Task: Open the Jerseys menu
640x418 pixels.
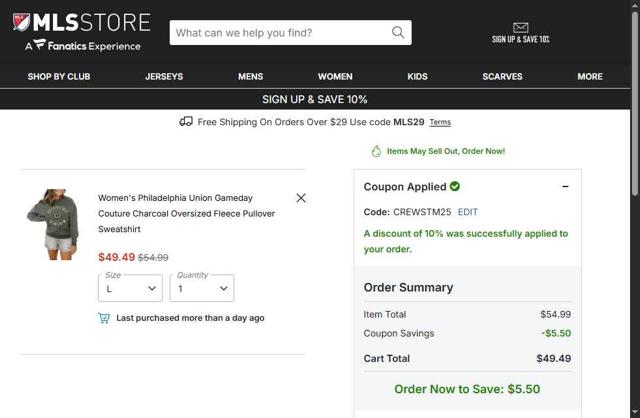Action: pos(164,76)
